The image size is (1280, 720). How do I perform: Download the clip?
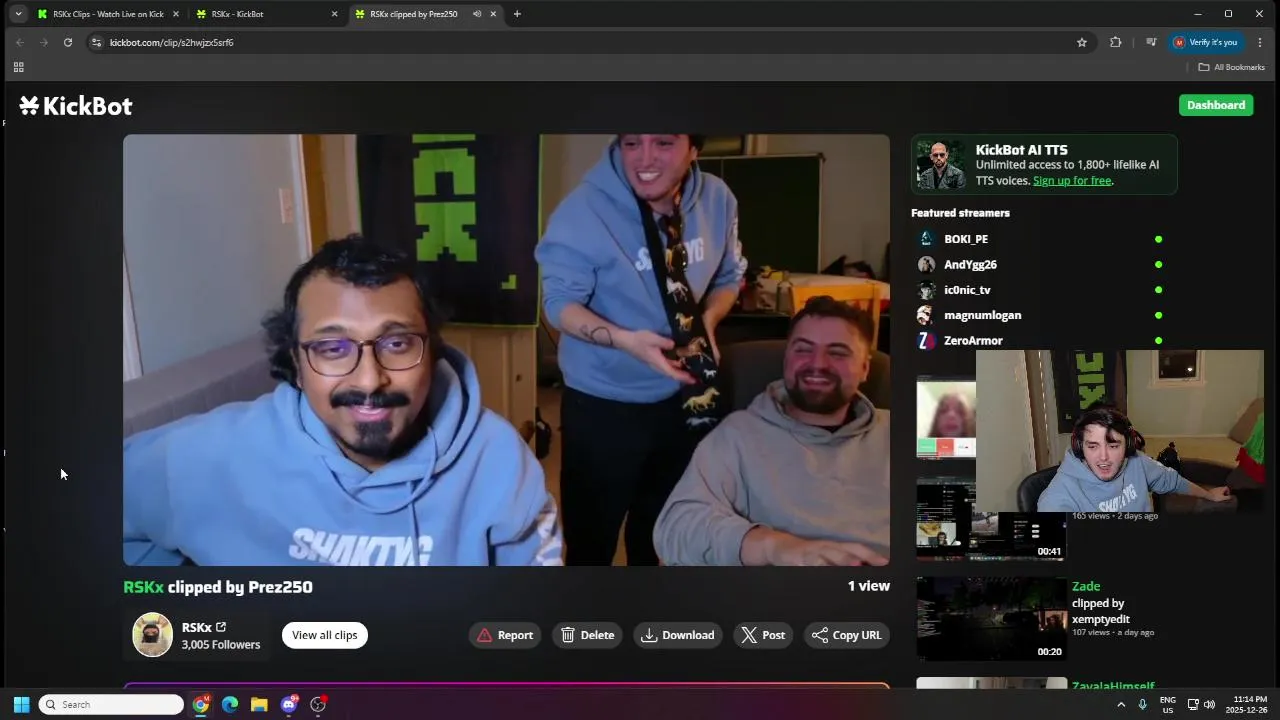pos(678,635)
